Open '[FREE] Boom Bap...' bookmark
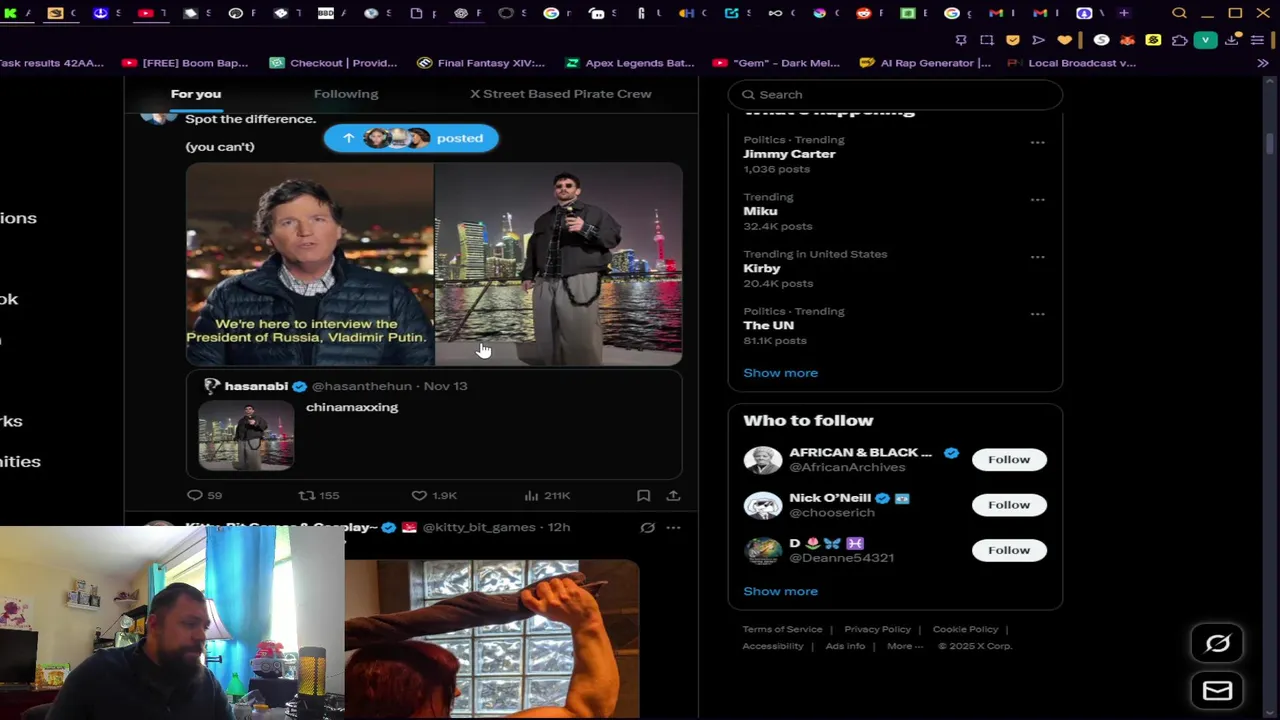Image resolution: width=1280 pixels, height=720 pixels. [185, 63]
